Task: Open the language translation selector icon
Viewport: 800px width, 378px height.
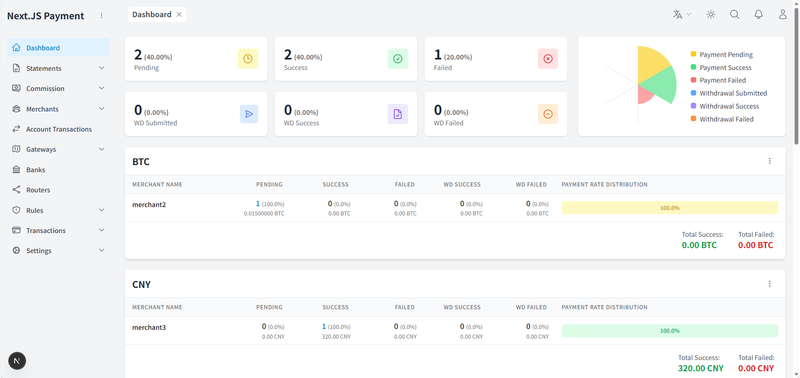Action: tap(682, 14)
